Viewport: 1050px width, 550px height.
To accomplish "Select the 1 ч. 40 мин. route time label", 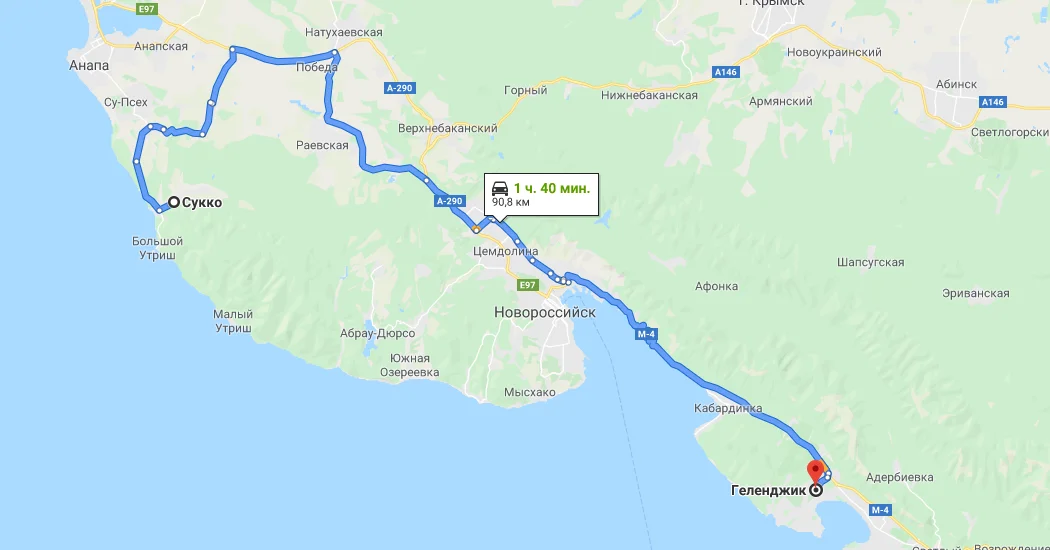I will [x=552, y=188].
